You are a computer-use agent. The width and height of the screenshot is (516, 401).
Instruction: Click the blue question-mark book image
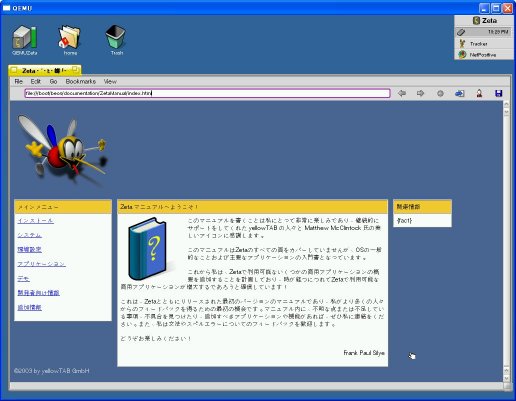147,248
